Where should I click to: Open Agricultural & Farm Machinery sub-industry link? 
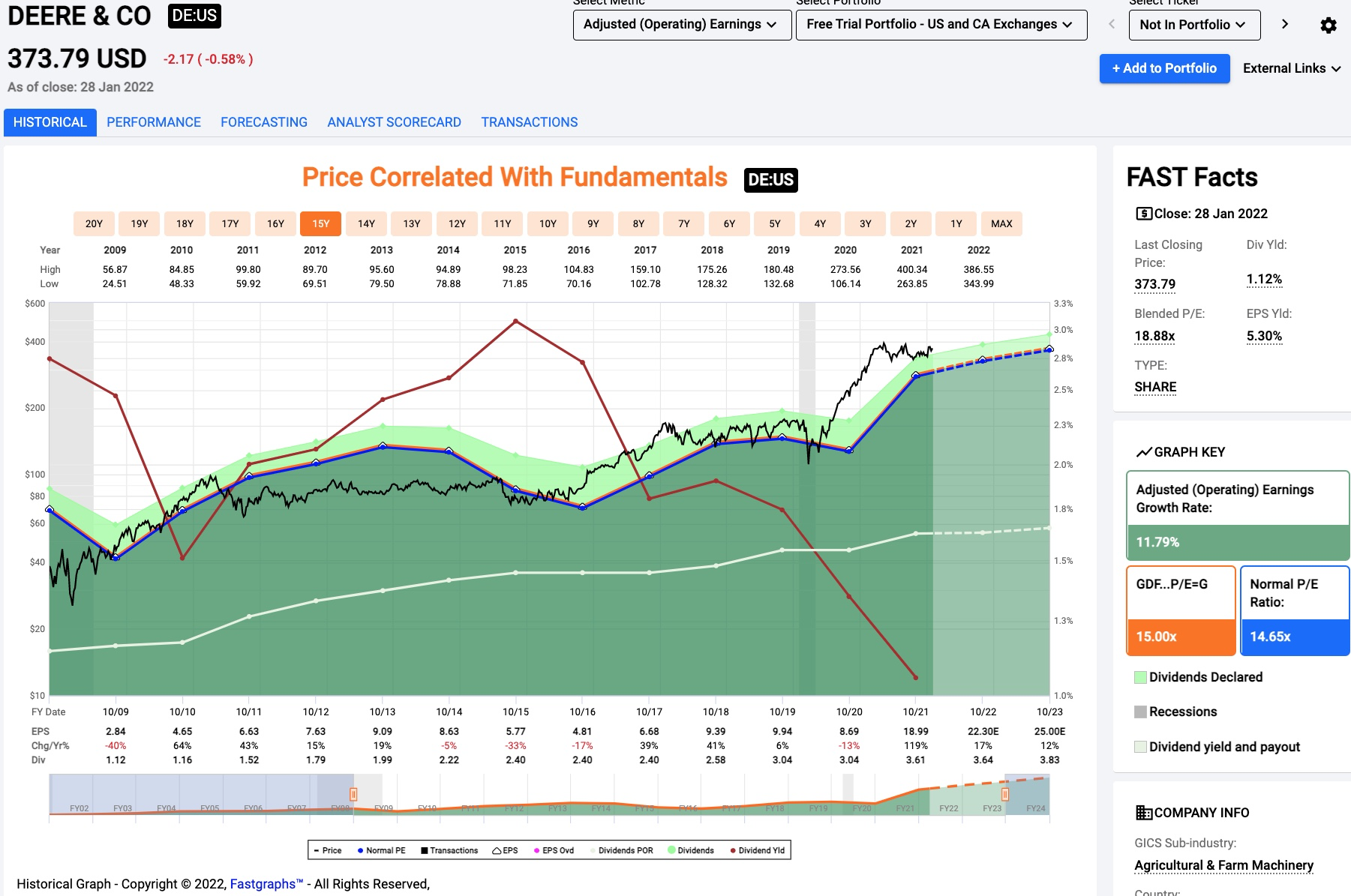pyautogui.click(x=1223, y=865)
